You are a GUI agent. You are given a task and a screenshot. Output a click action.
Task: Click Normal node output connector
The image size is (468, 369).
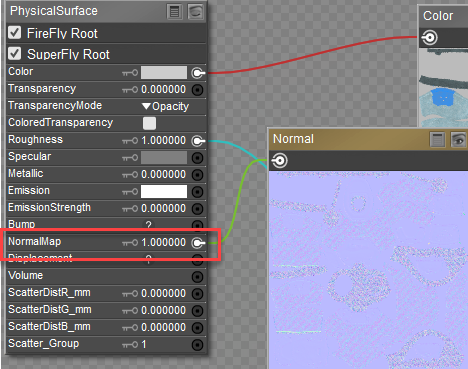280,161
